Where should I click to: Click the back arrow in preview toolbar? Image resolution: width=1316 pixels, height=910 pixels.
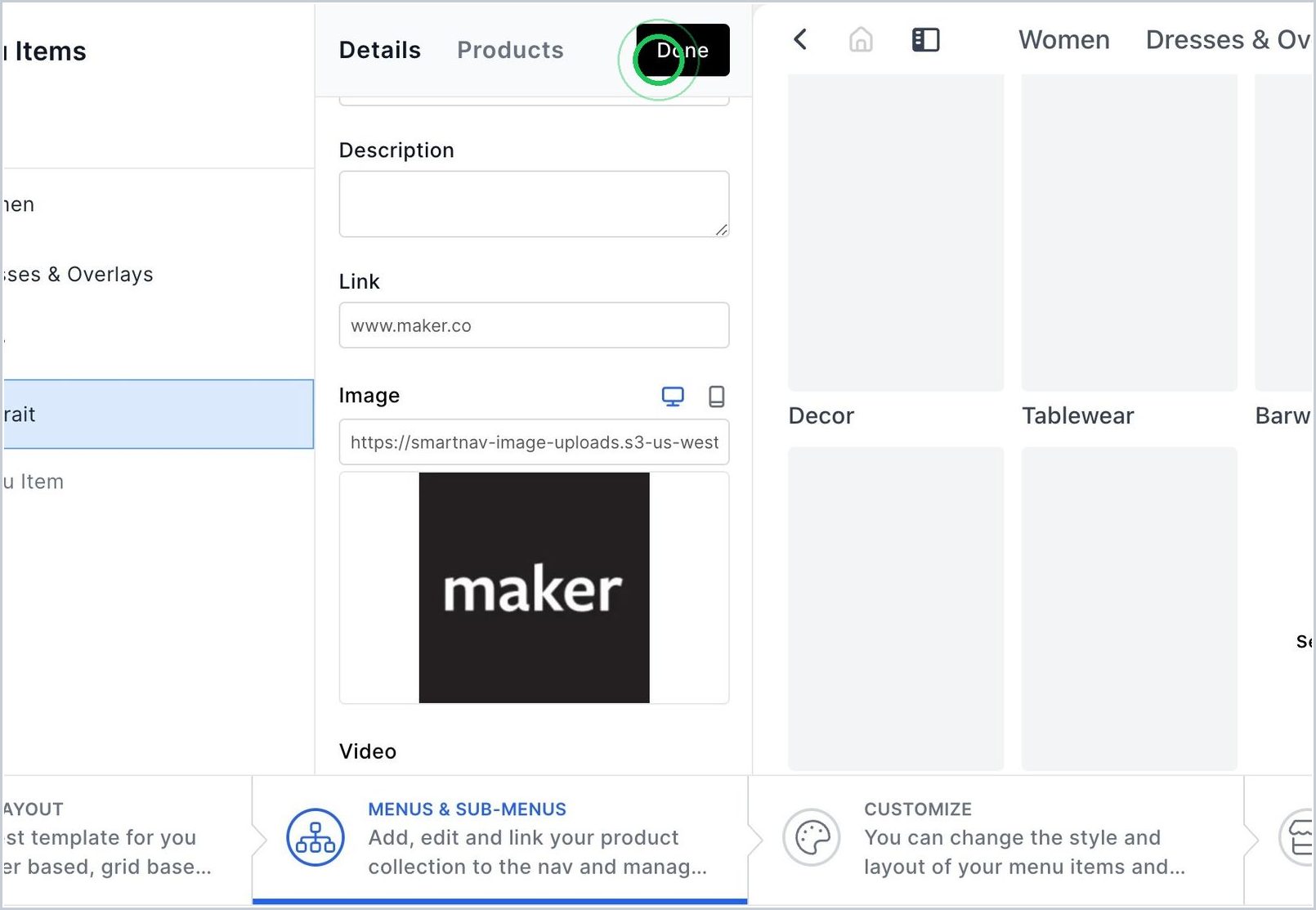[x=800, y=39]
